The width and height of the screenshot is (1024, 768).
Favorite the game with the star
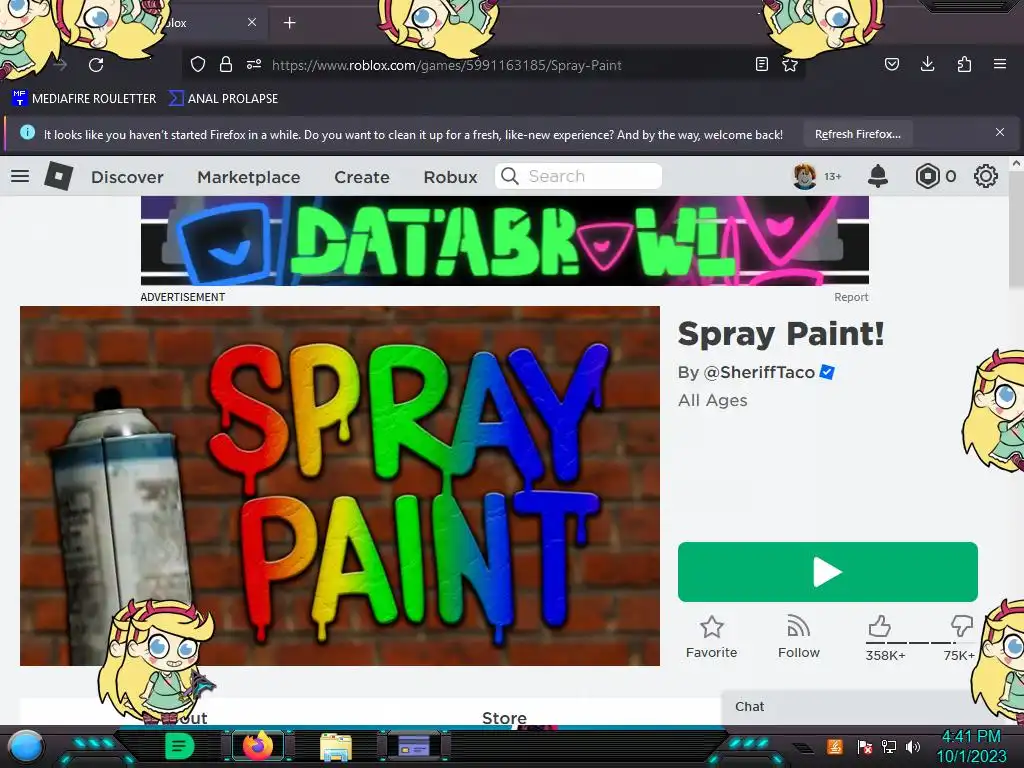pos(711,637)
